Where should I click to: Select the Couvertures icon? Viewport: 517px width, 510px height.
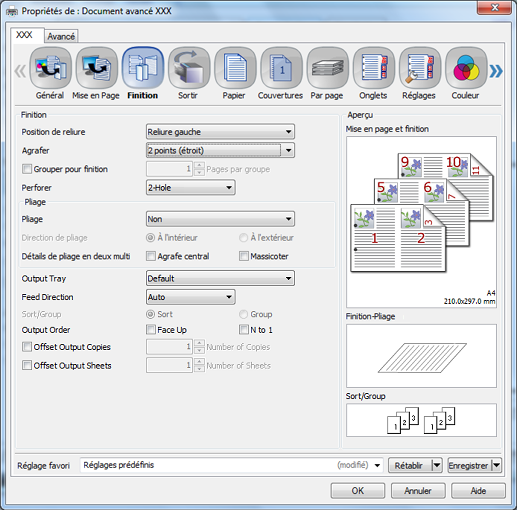[x=281, y=68]
